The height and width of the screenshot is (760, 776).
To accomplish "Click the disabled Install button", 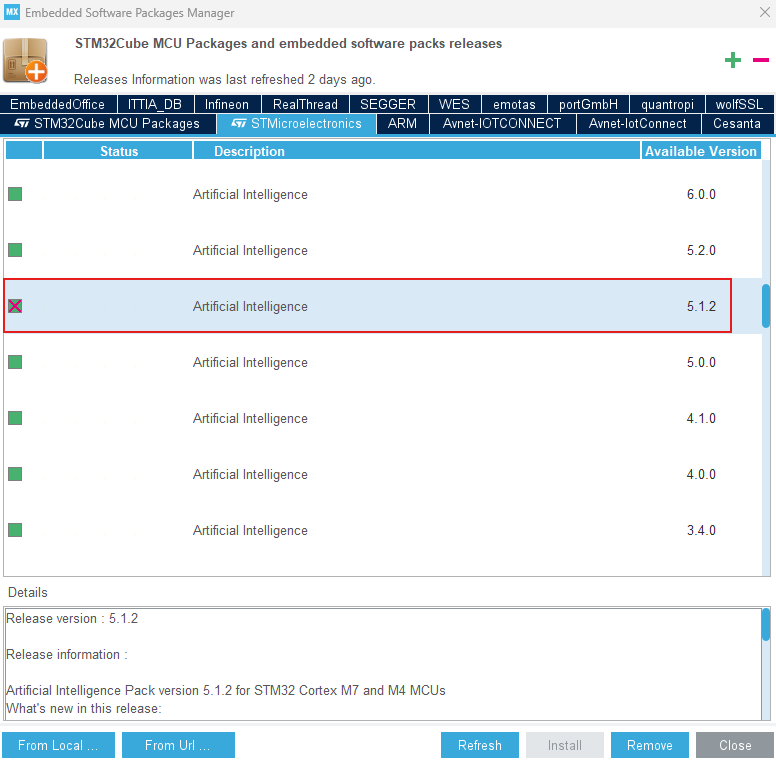I will click(565, 745).
